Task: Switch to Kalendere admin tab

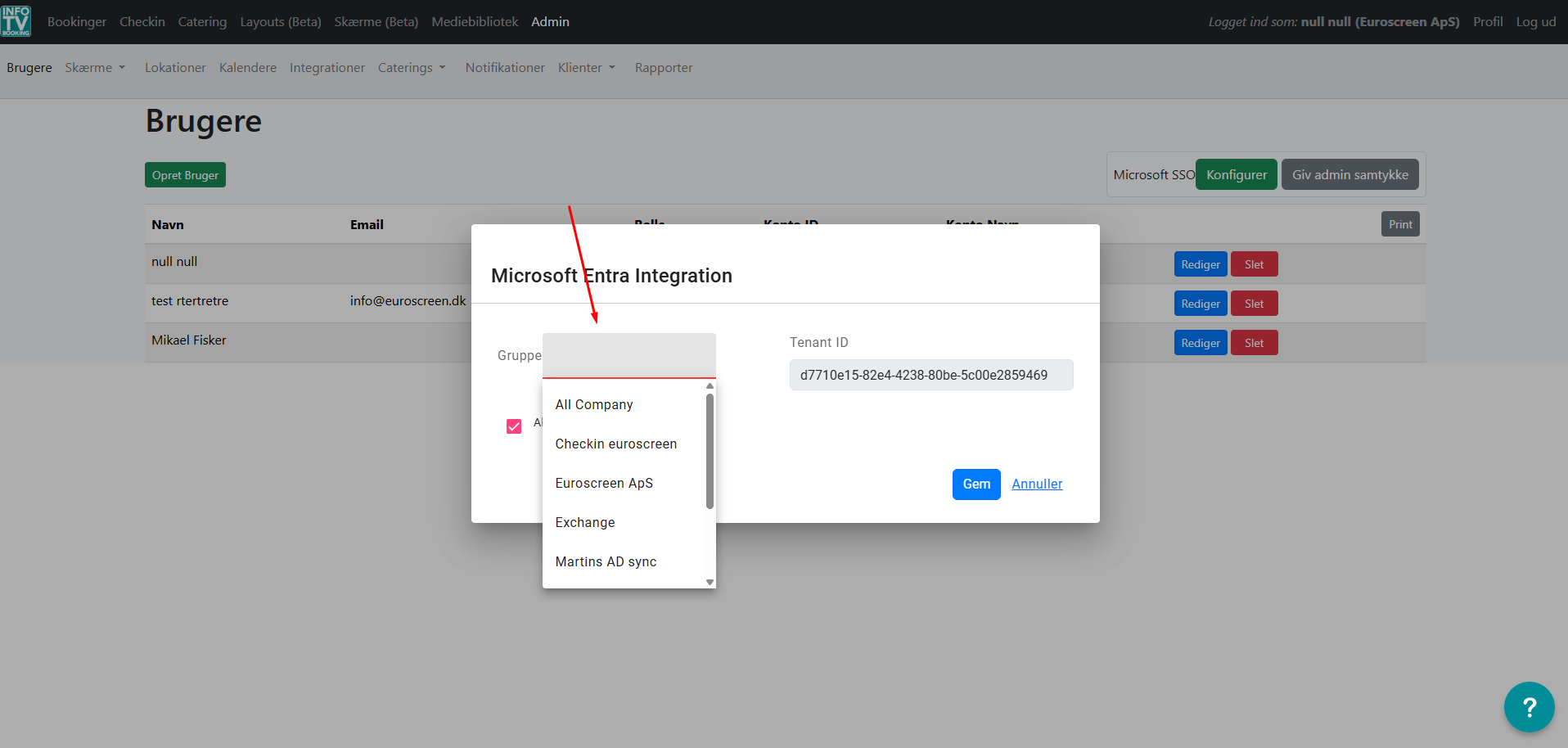Action: pyautogui.click(x=248, y=67)
